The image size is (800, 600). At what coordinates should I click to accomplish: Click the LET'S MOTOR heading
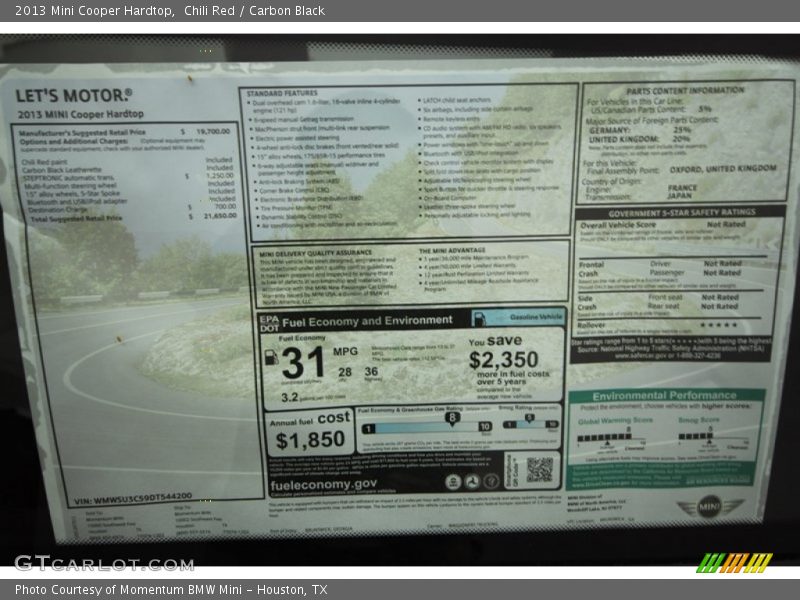[x=74, y=95]
